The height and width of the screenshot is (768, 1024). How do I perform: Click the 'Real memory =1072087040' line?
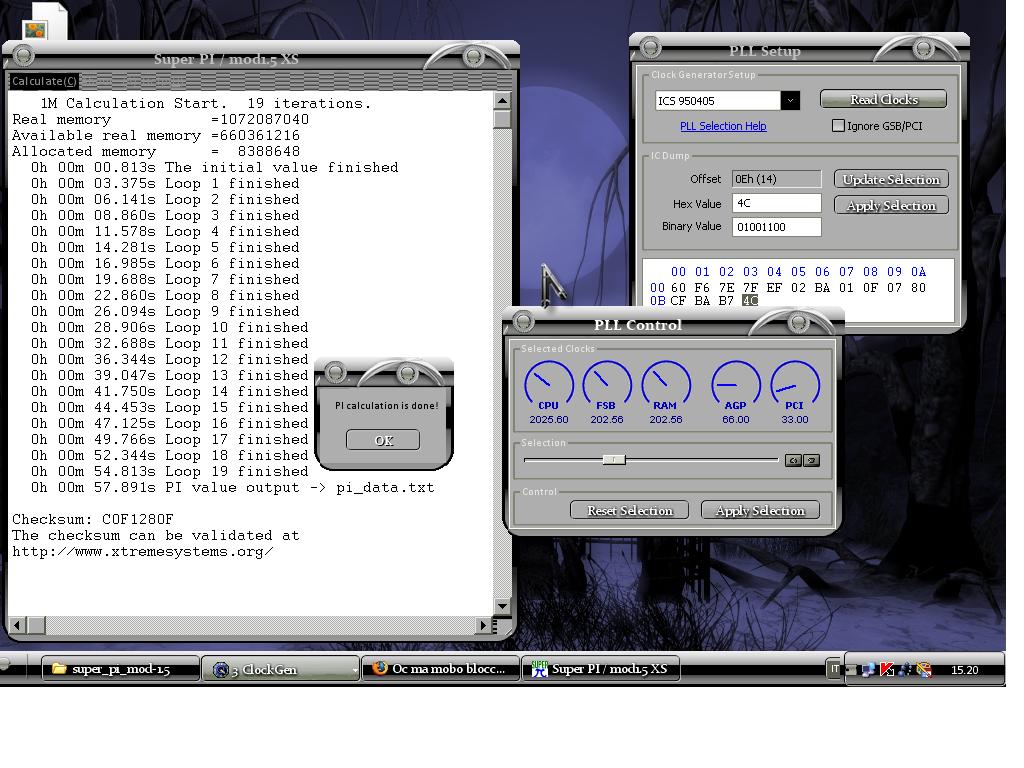pyautogui.click(x=161, y=120)
